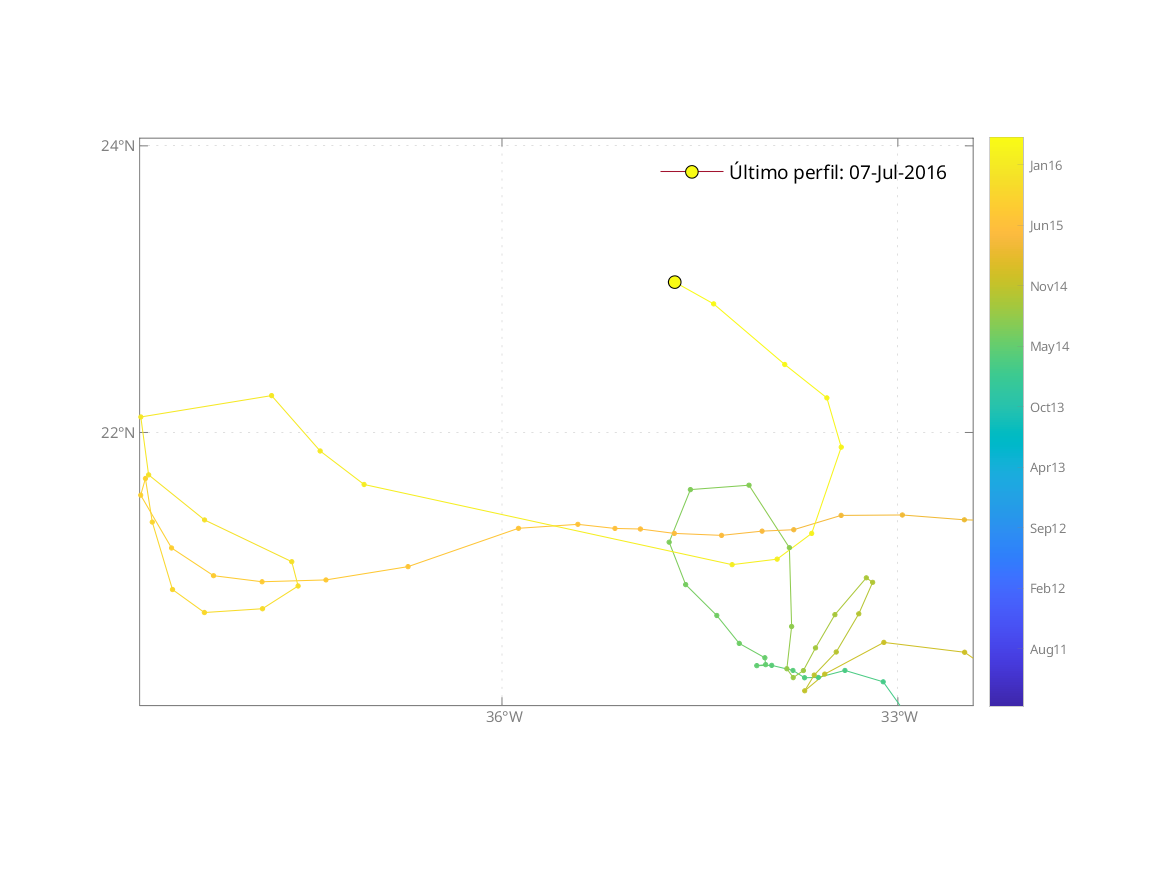
Task: Select the Feb12 colorbar tick label
Action: (1048, 589)
